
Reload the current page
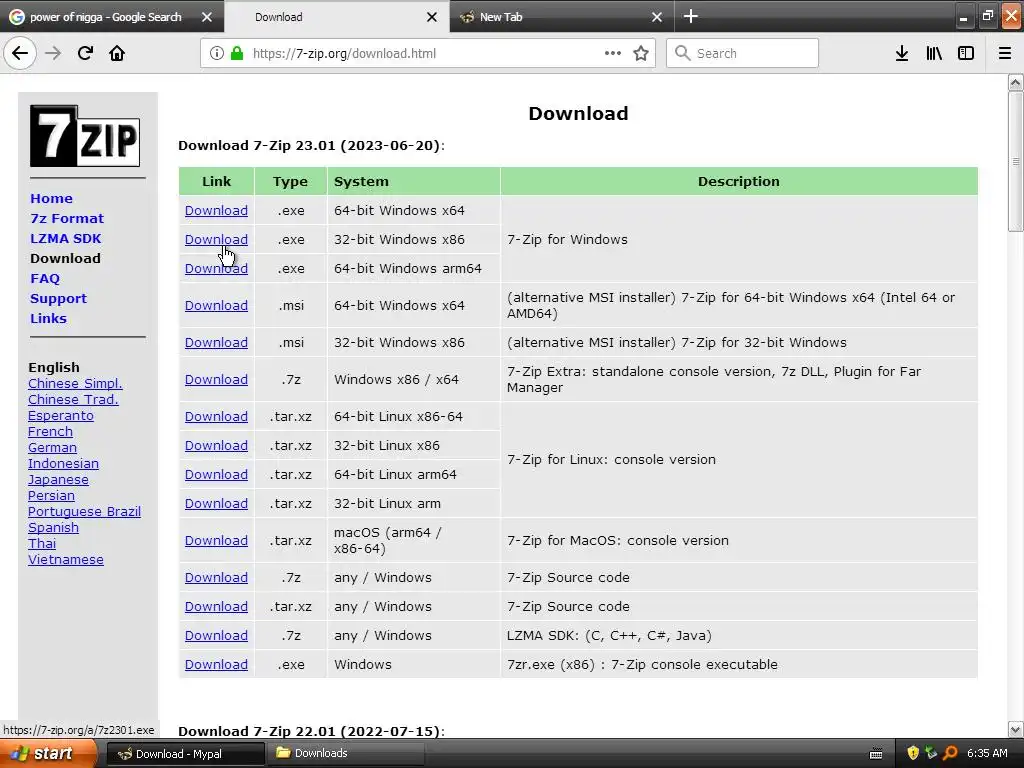tap(85, 54)
